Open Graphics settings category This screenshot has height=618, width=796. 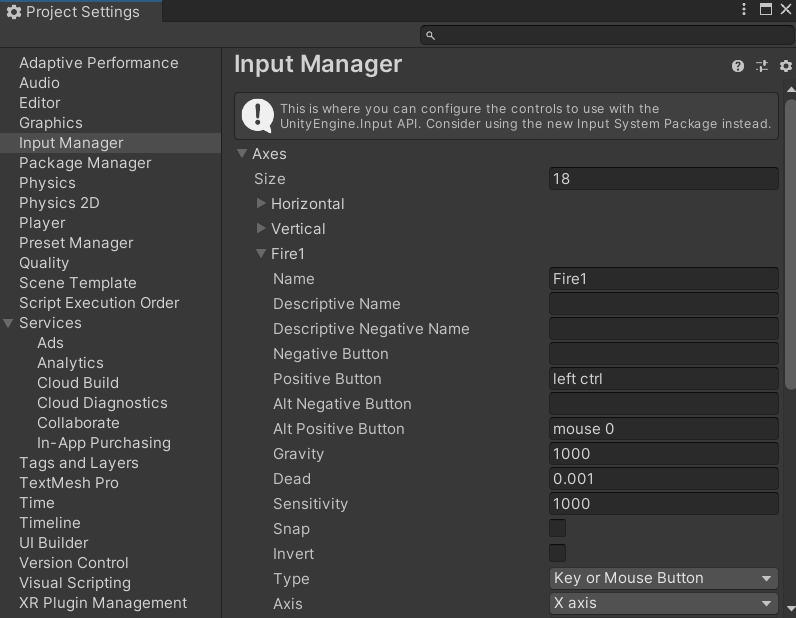[x=51, y=123]
